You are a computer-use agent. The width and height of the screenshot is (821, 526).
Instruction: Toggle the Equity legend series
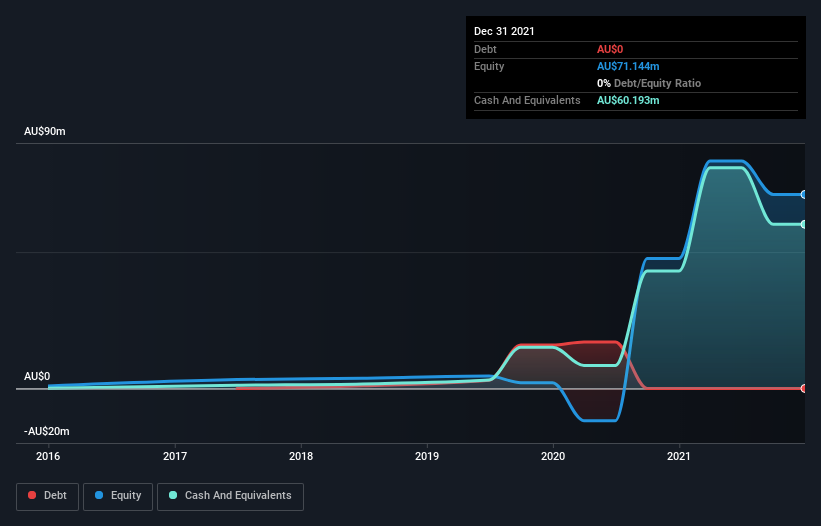(x=118, y=496)
